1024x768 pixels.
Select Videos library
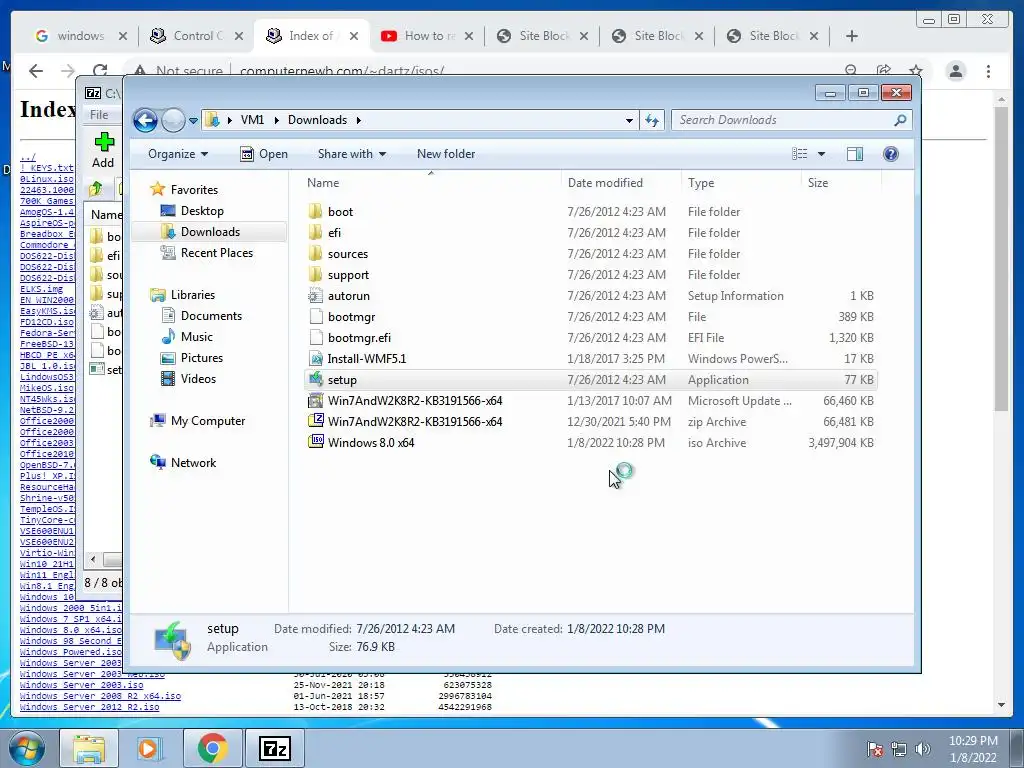click(x=198, y=379)
